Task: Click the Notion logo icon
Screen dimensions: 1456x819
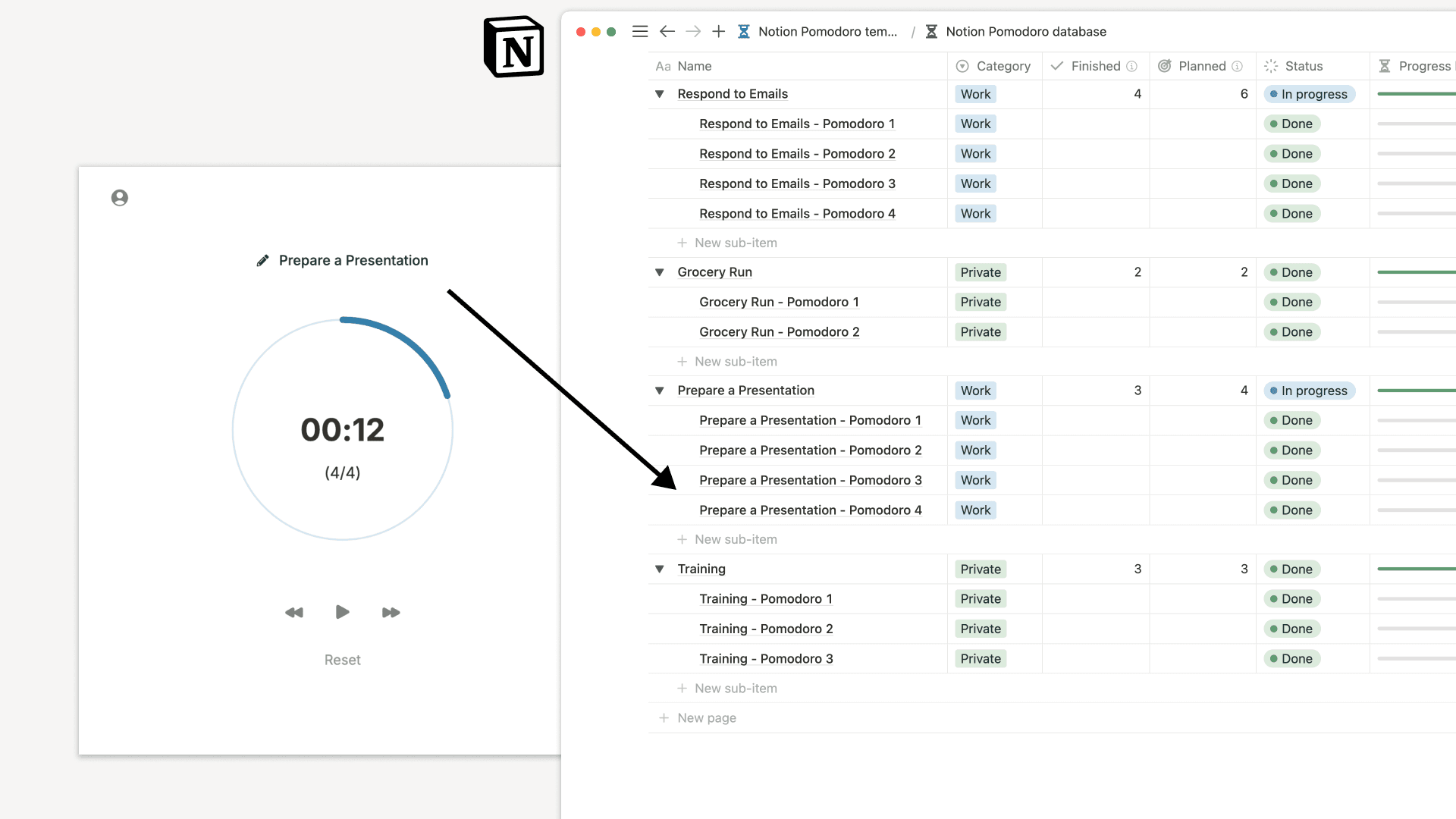Action: [x=514, y=46]
